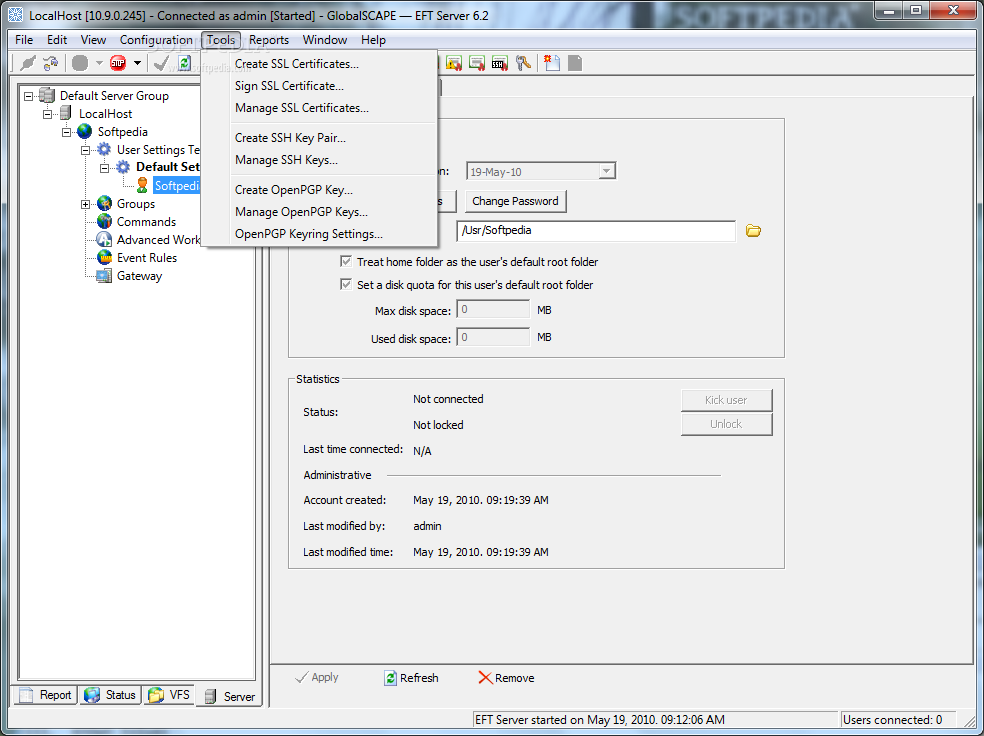Switch to the Server tab

[x=229, y=696]
